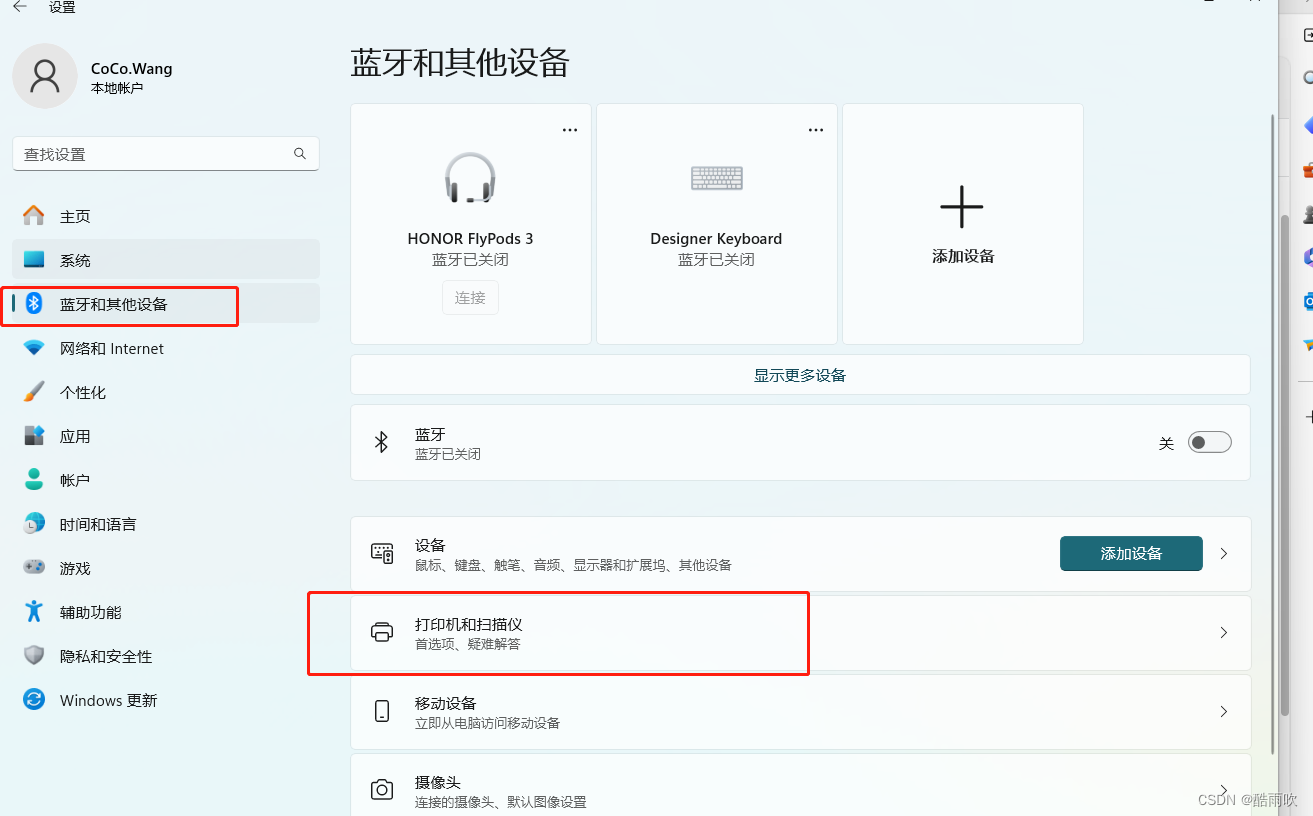The image size is (1313, 816).
Task: Click the keyboard icon in 设备 row
Action: tap(382, 553)
